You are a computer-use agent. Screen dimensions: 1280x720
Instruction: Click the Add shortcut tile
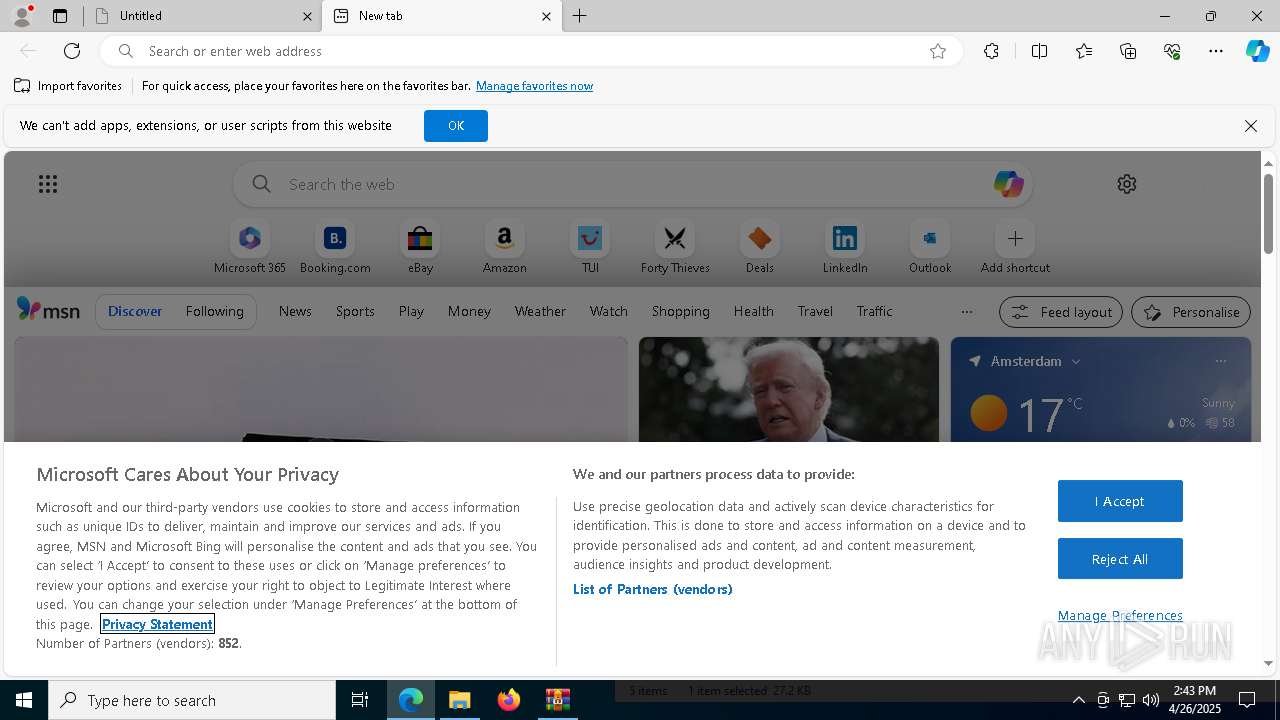point(1015,247)
